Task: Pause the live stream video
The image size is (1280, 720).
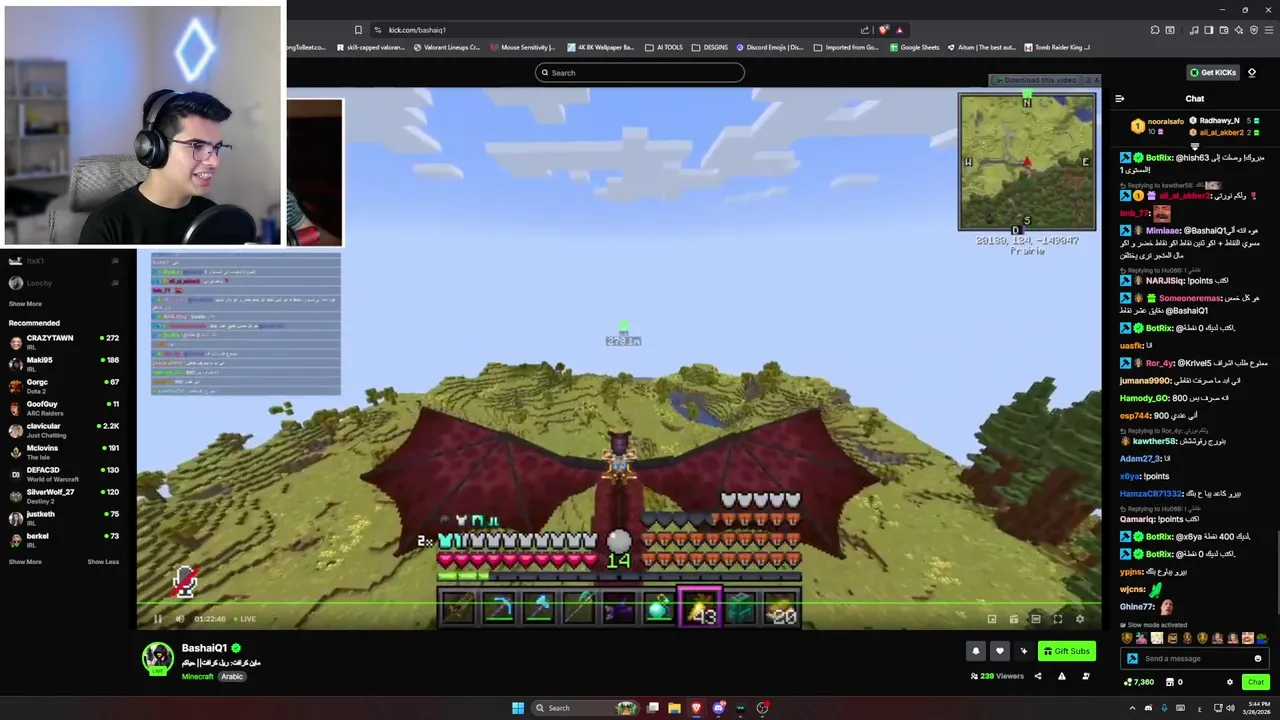Action: (x=157, y=619)
